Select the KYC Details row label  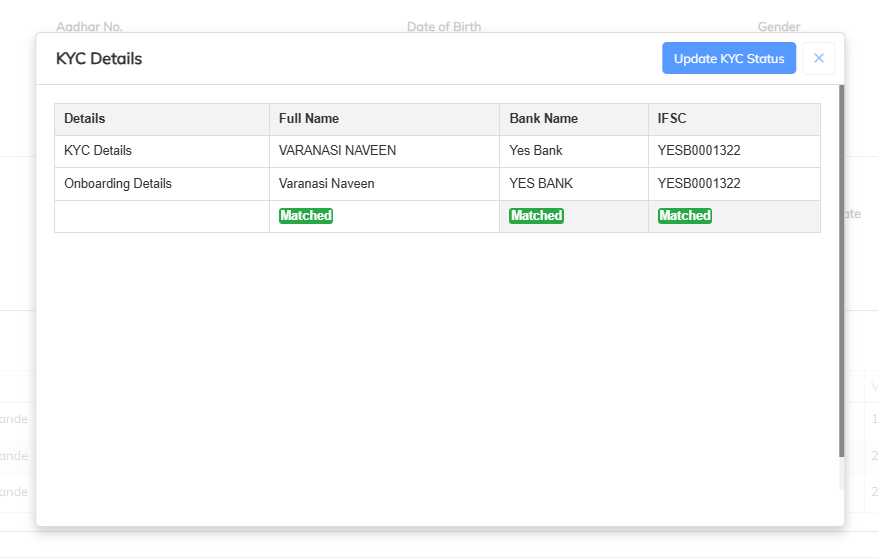(x=98, y=151)
